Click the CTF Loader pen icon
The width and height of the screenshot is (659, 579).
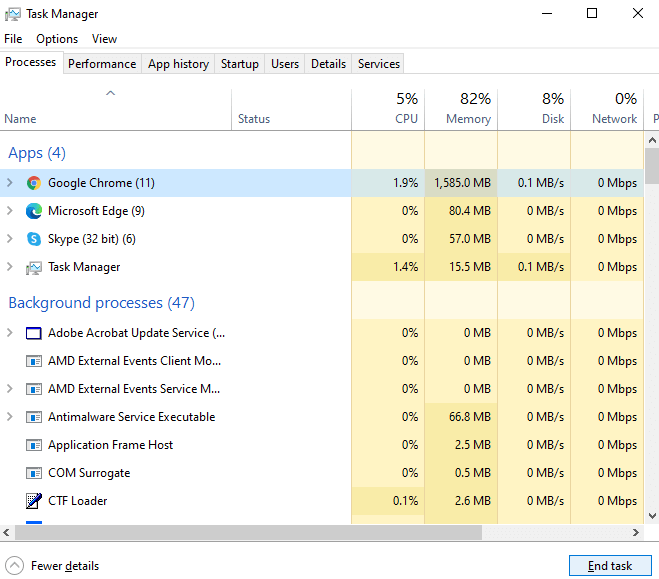(34, 500)
